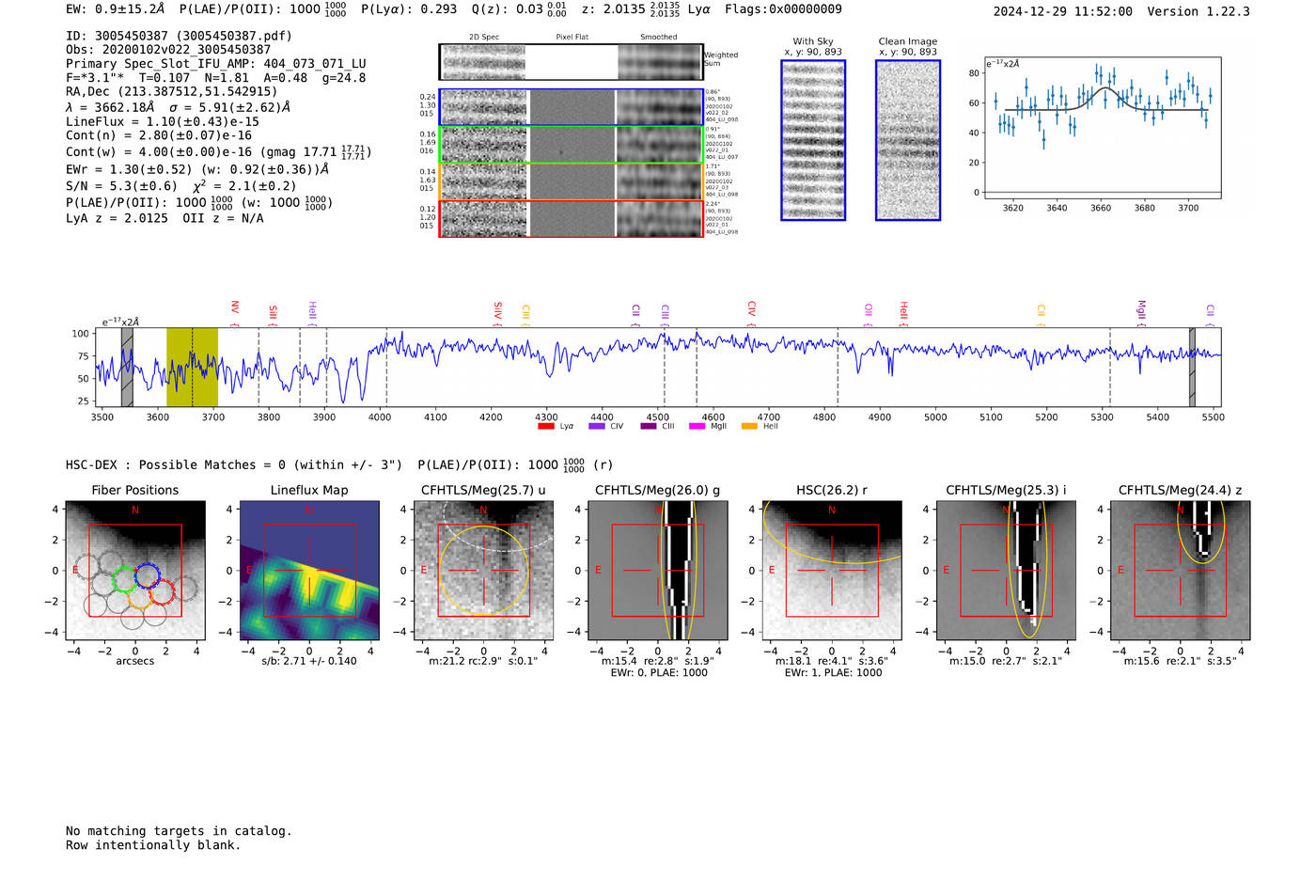The width and height of the screenshot is (1316, 896).
Task: Click the dark purple CIII legend swatch
Action: pyautogui.click(x=648, y=426)
